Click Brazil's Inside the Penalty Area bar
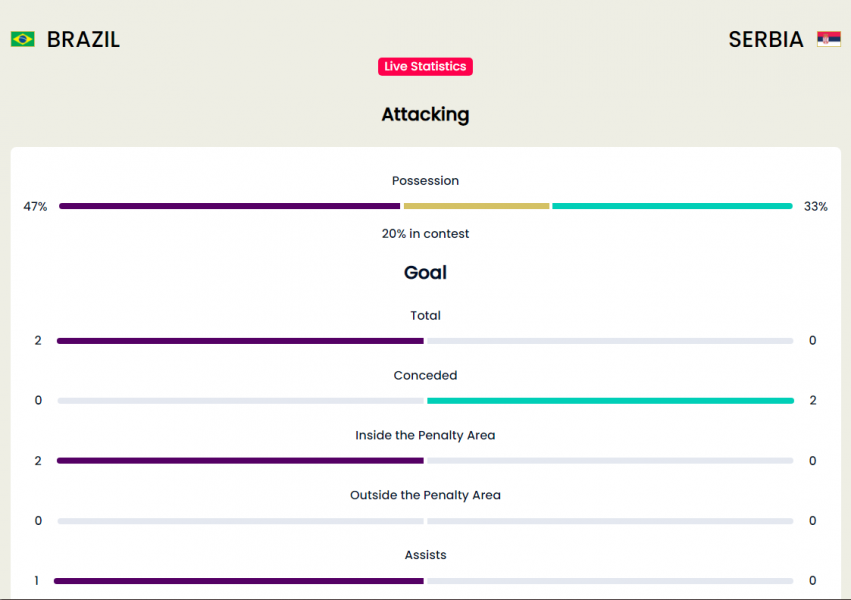The image size is (851, 600). 240,461
